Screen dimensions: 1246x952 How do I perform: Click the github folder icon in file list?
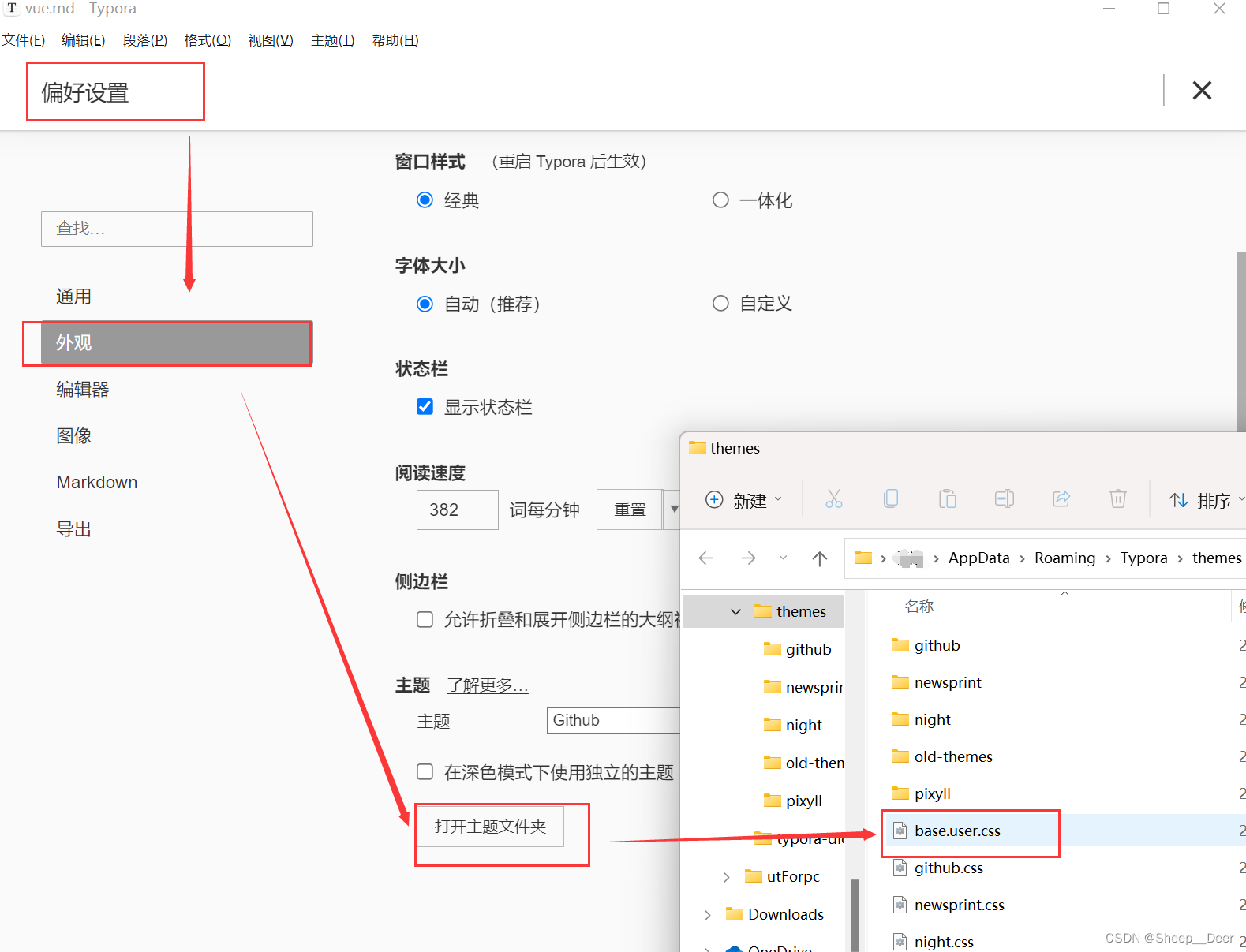[900, 645]
